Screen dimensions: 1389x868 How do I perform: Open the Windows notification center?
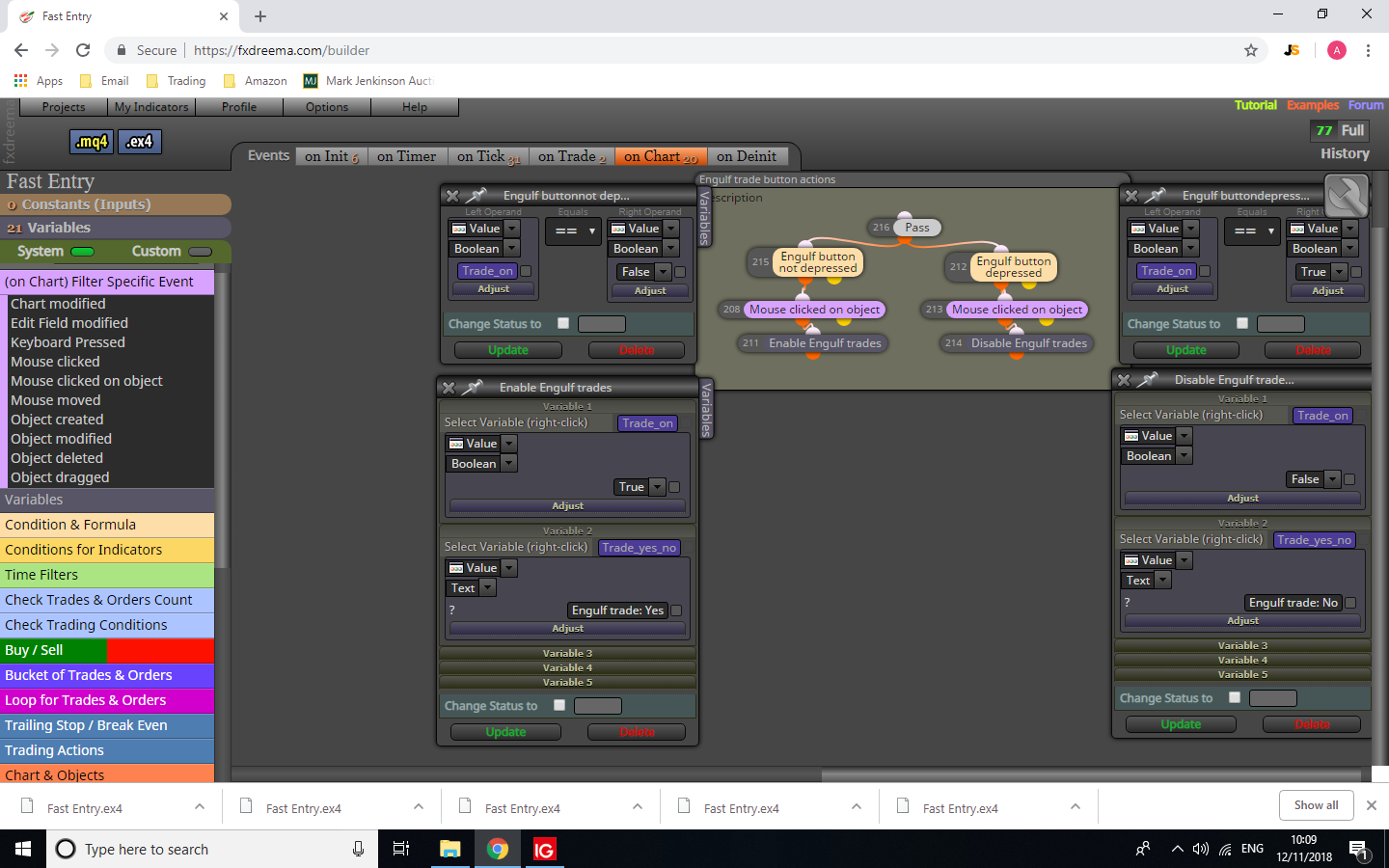coord(1359,850)
